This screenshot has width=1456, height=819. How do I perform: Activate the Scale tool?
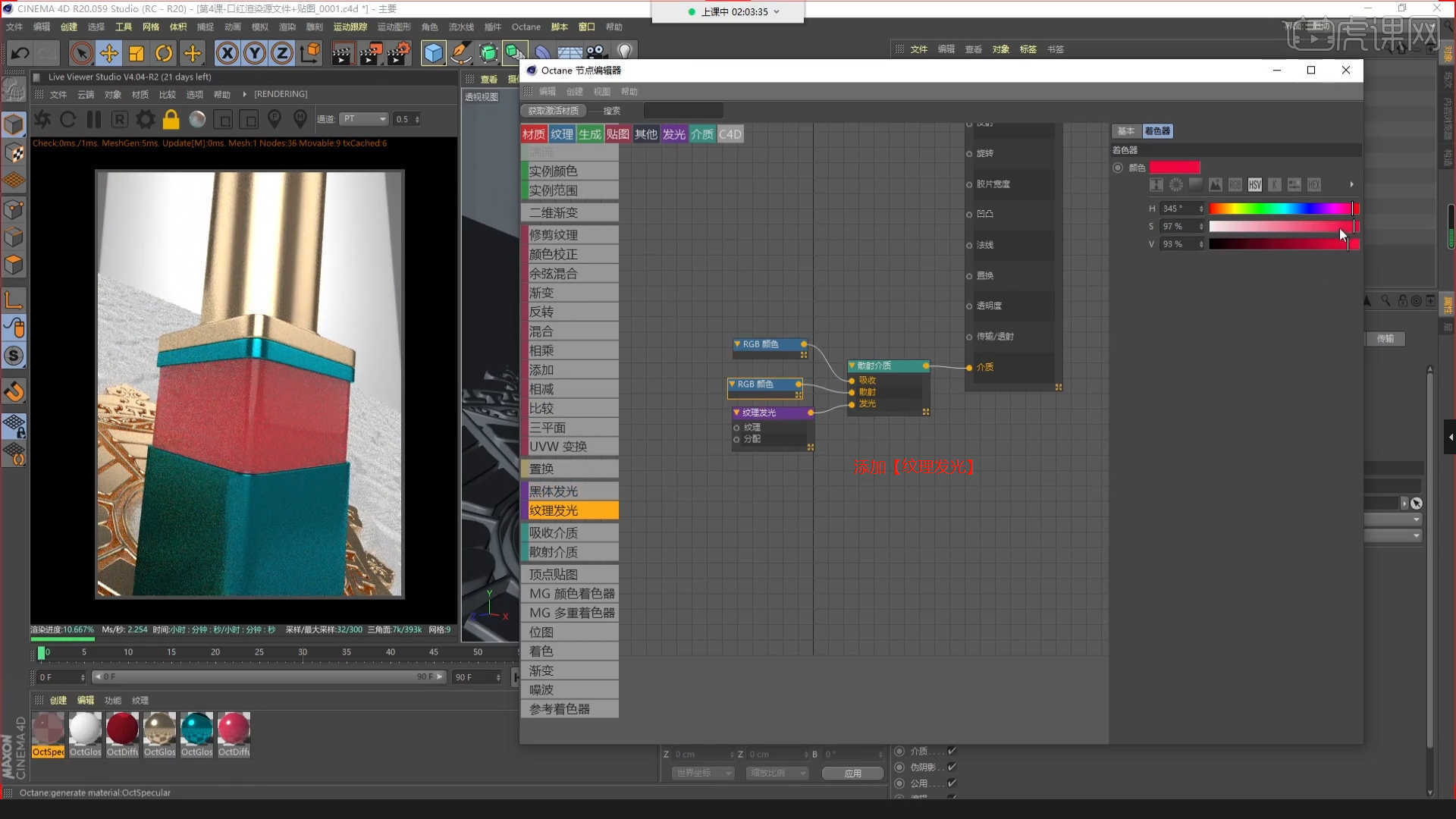(136, 53)
